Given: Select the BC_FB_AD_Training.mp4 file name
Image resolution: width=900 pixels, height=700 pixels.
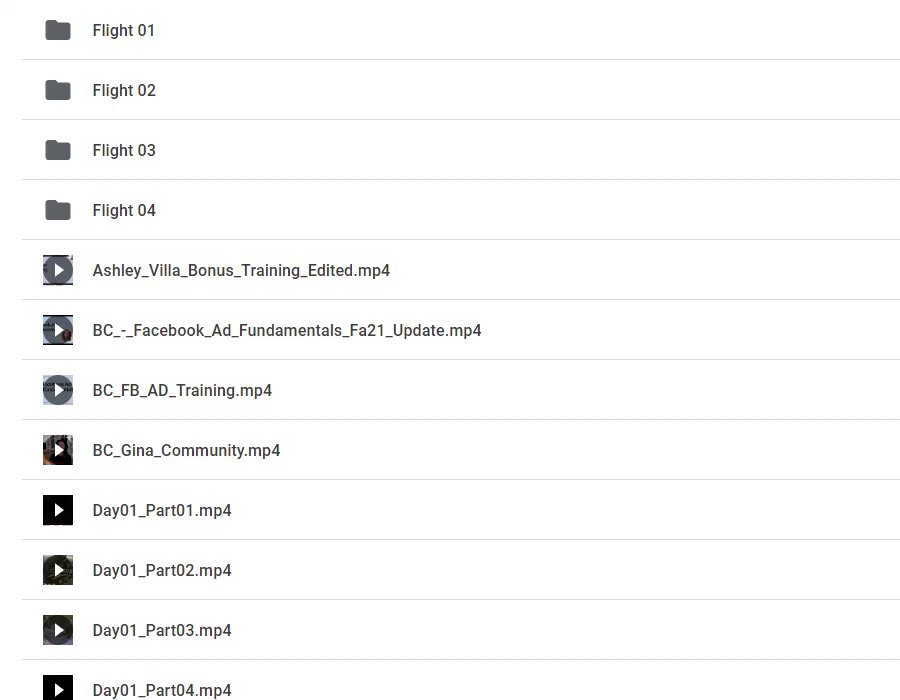Looking at the screenshot, I should coord(182,390).
